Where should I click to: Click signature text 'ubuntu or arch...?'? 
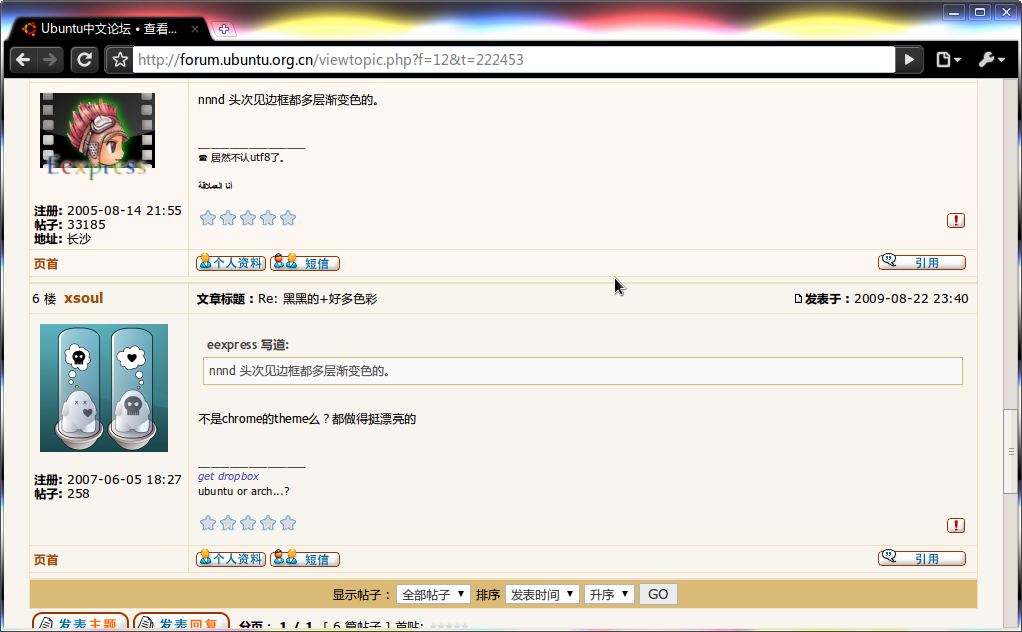(244, 491)
